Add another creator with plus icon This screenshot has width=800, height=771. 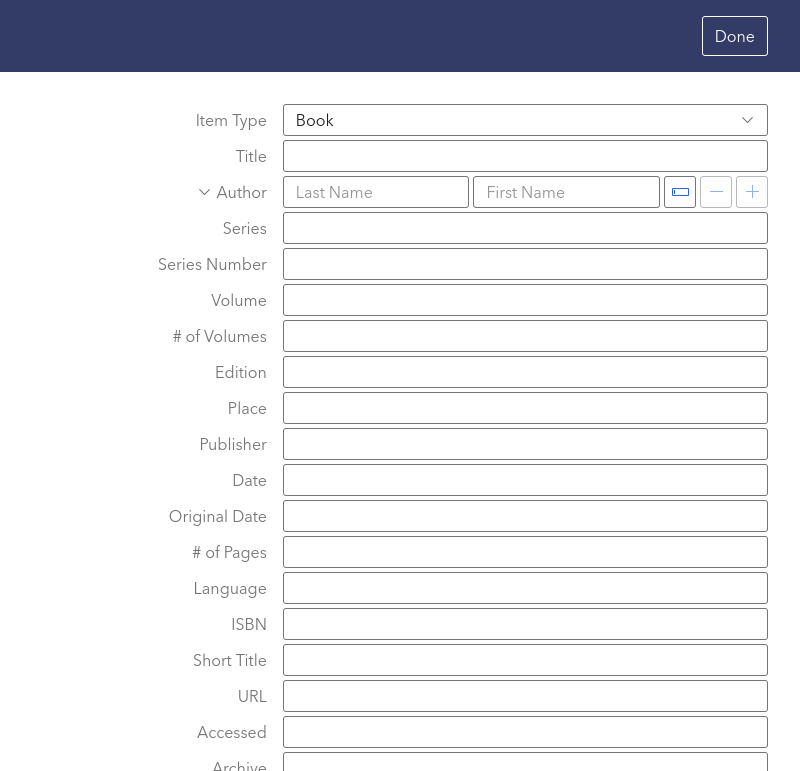tap(752, 192)
